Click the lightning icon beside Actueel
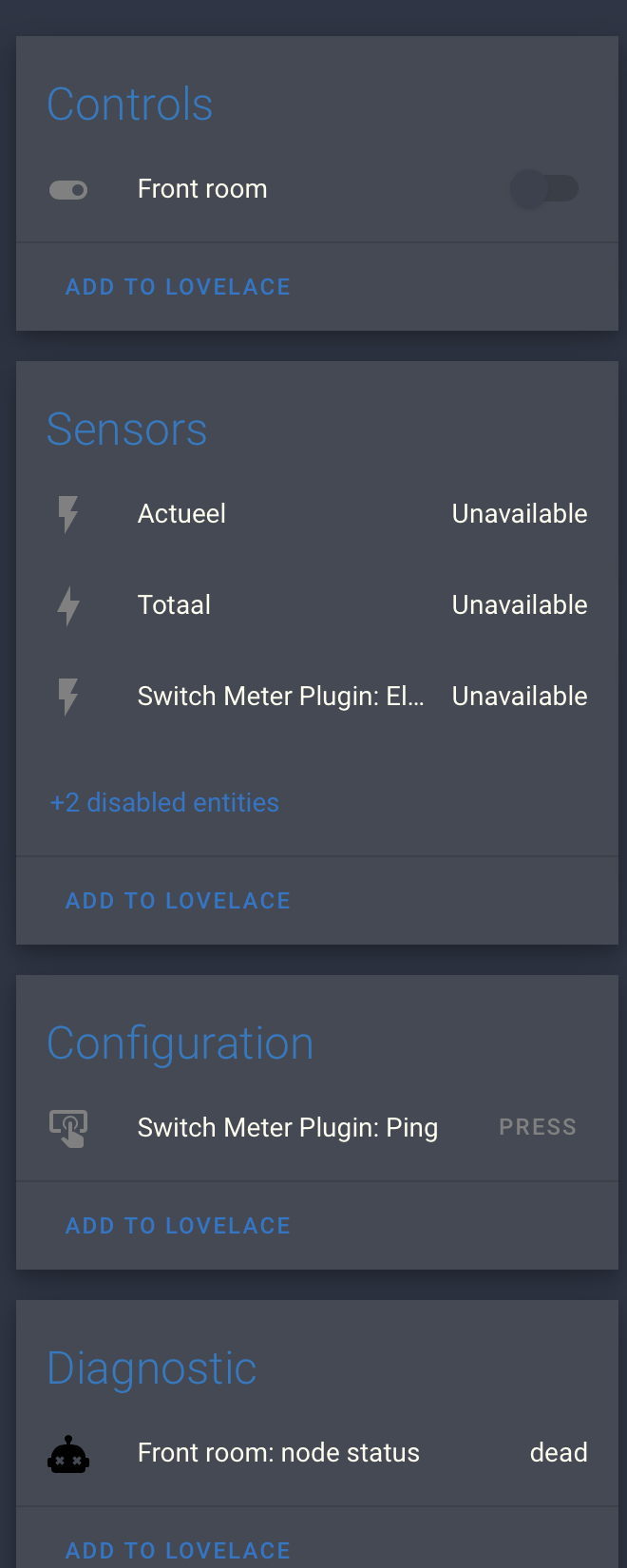 67,513
